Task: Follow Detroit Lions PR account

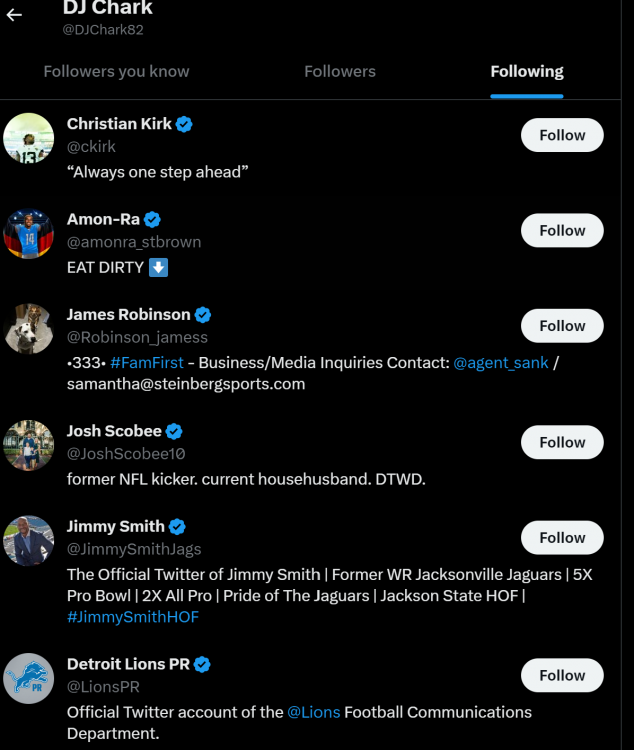Action: pyautogui.click(x=562, y=675)
